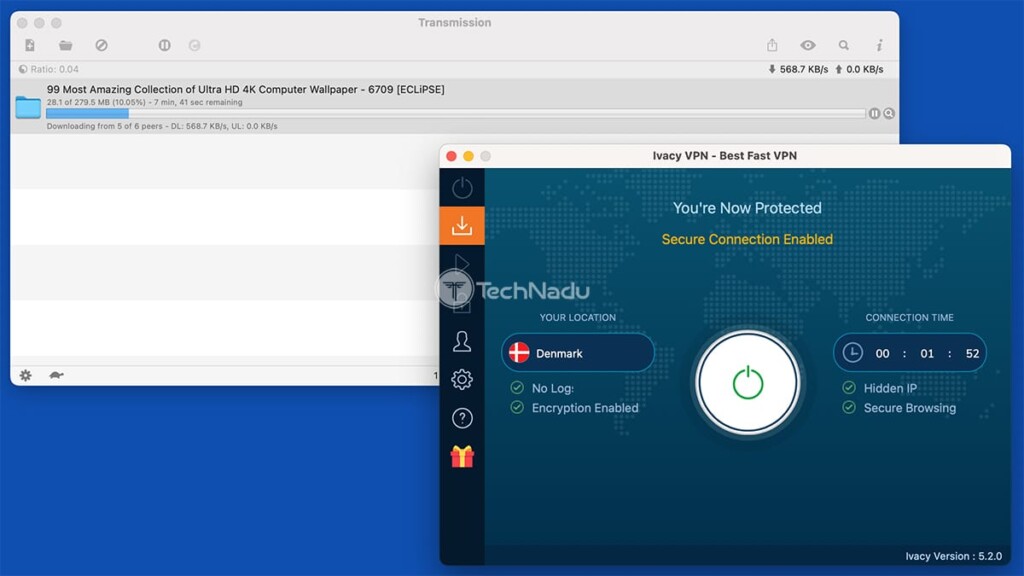Toggle Quick Look eye icon in Transmission

coord(808,45)
